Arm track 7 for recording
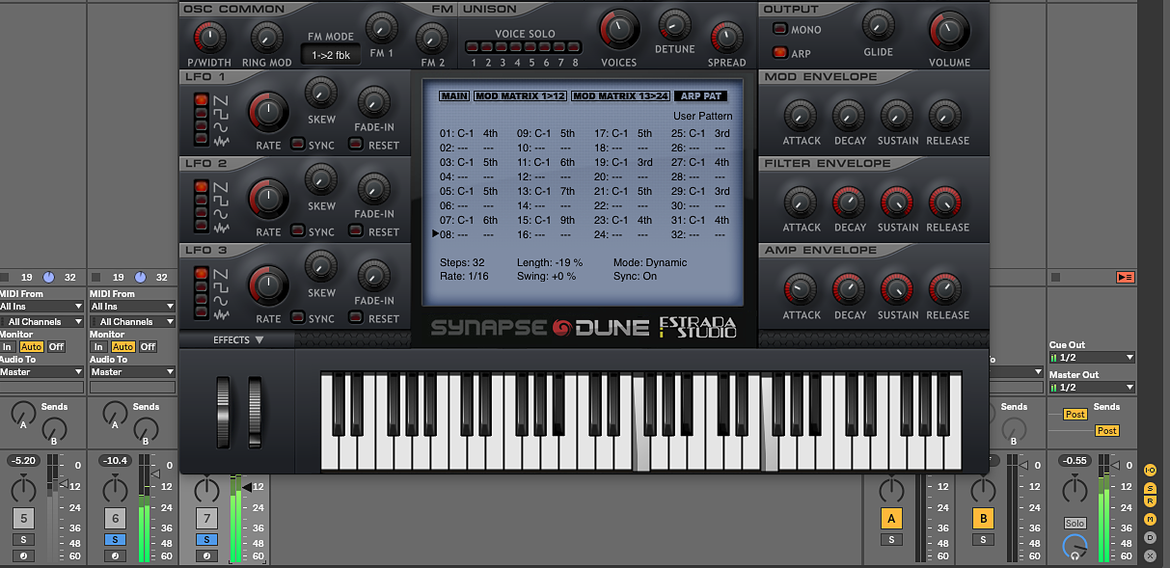The width and height of the screenshot is (1170, 568). click(x=207, y=556)
